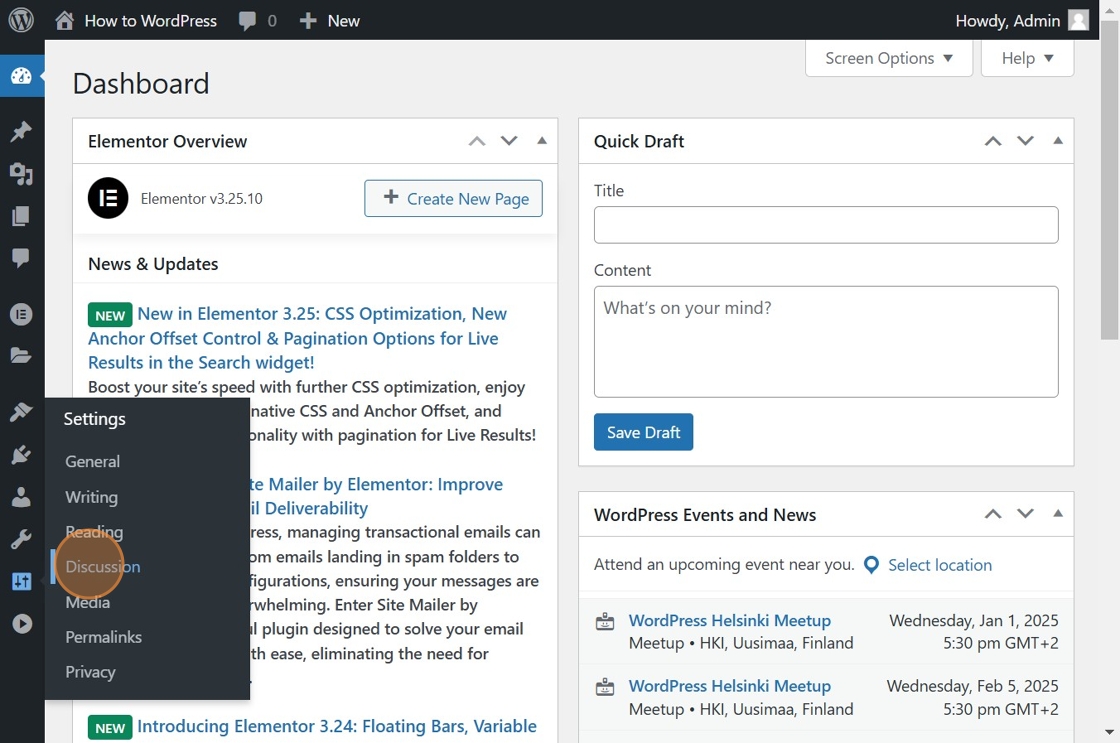Click the location pin icon beside Select location

tap(871, 565)
